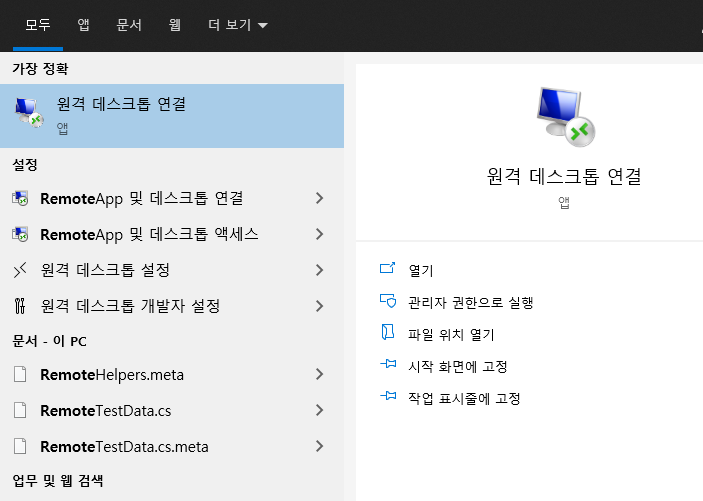Click 열기 to open the app
The width and height of the screenshot is (703, 501).
coord(421,270)
